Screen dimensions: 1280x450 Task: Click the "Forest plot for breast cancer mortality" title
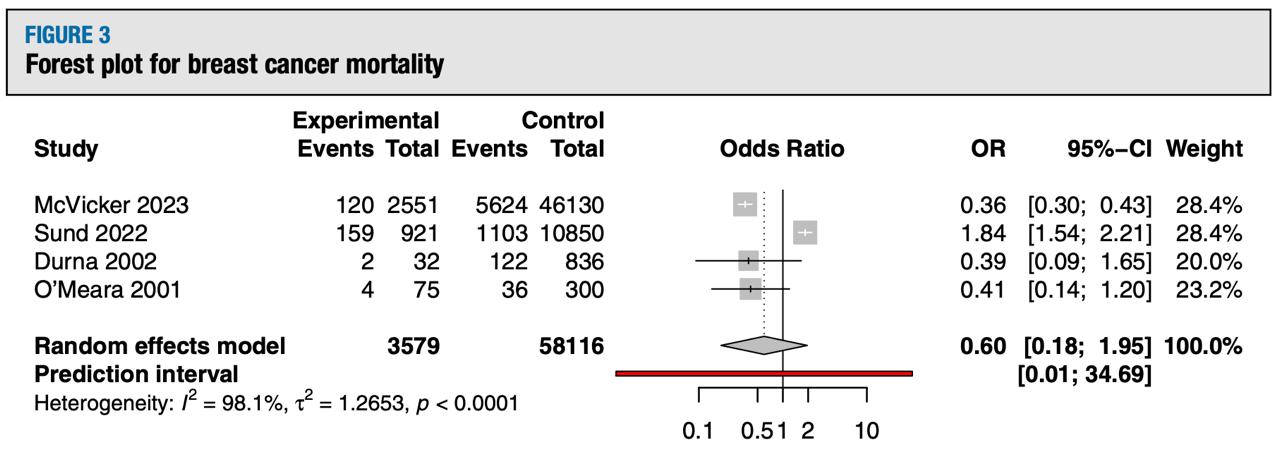(235, 66)
